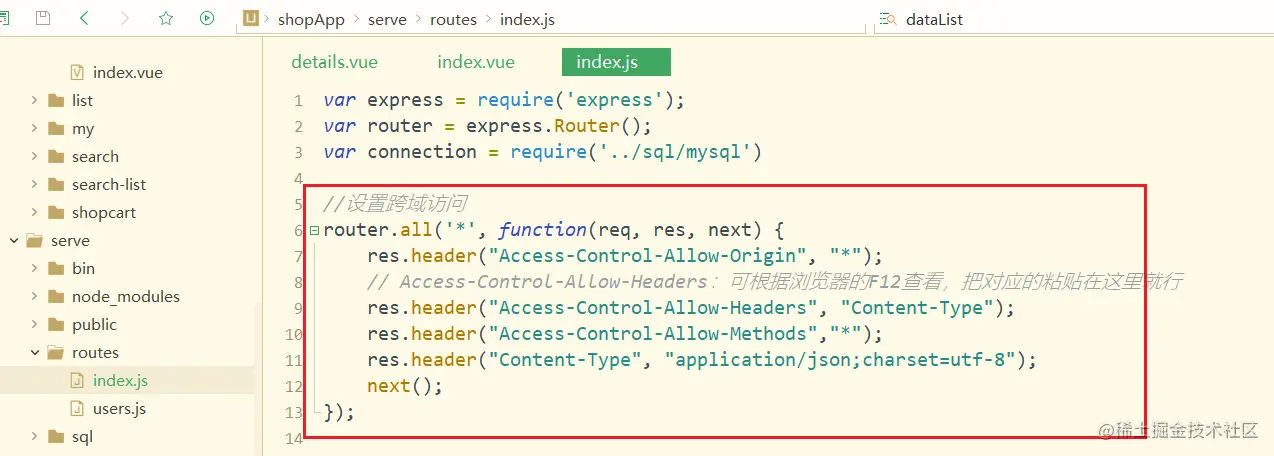Expand the my folder arrow

[x=34, y=128]
